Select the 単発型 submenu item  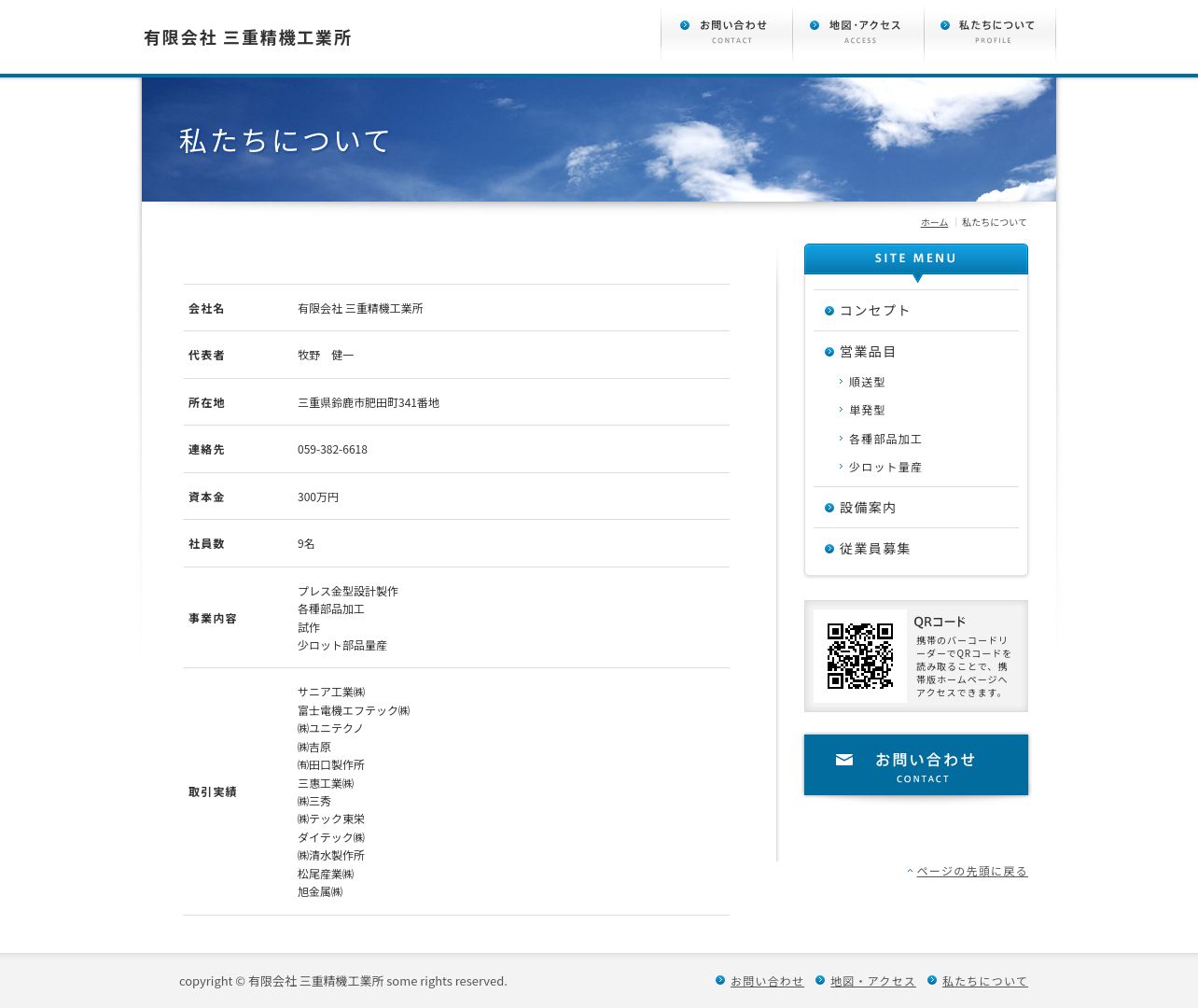point(867,411)
